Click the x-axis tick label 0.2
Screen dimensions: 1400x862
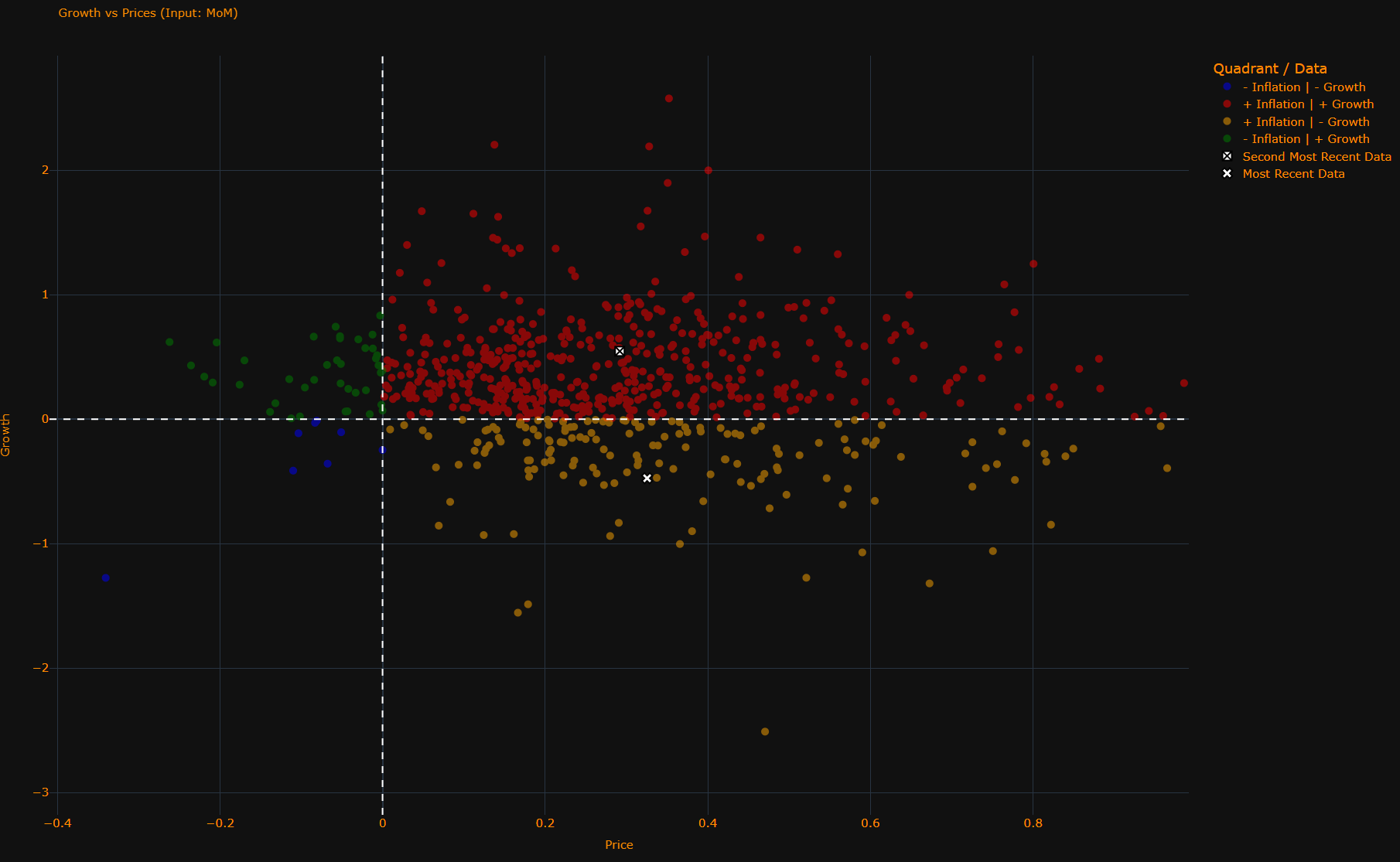[545, 823]
